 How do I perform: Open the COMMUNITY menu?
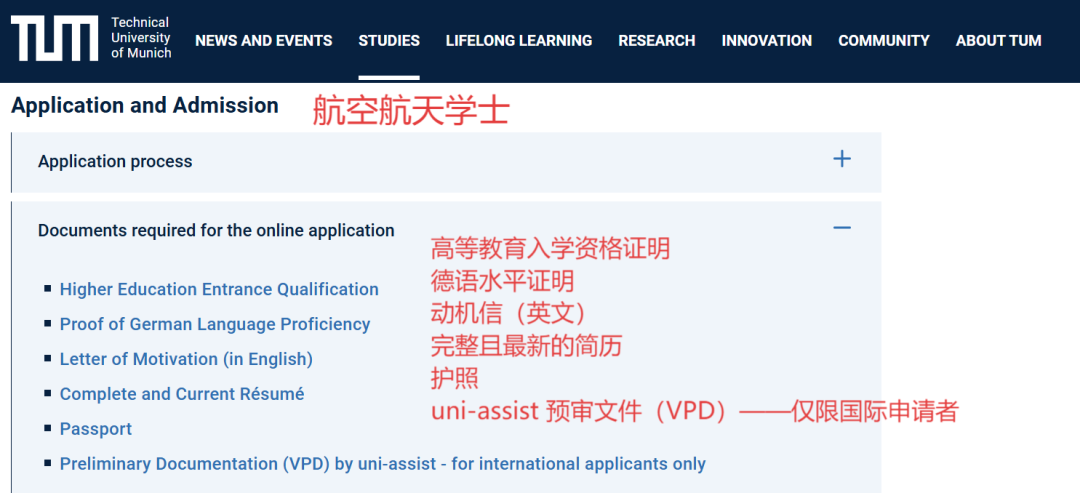(x=884, y=41)
